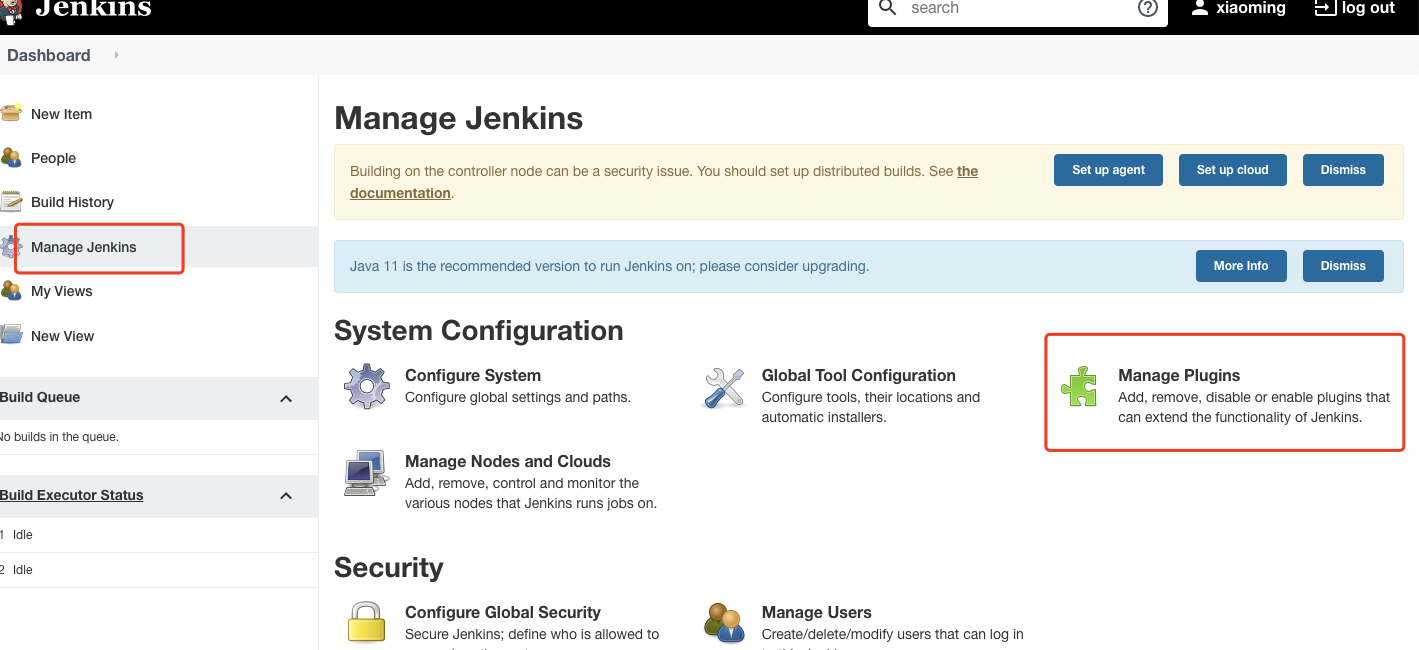
Task: Open Configure System via the gear icon
Action: (366, 385)
